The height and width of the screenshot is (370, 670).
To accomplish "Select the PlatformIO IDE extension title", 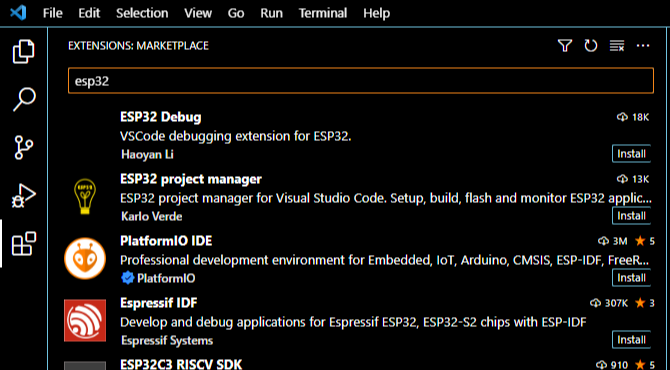I will pyautogui.click(x=166, y=241).
